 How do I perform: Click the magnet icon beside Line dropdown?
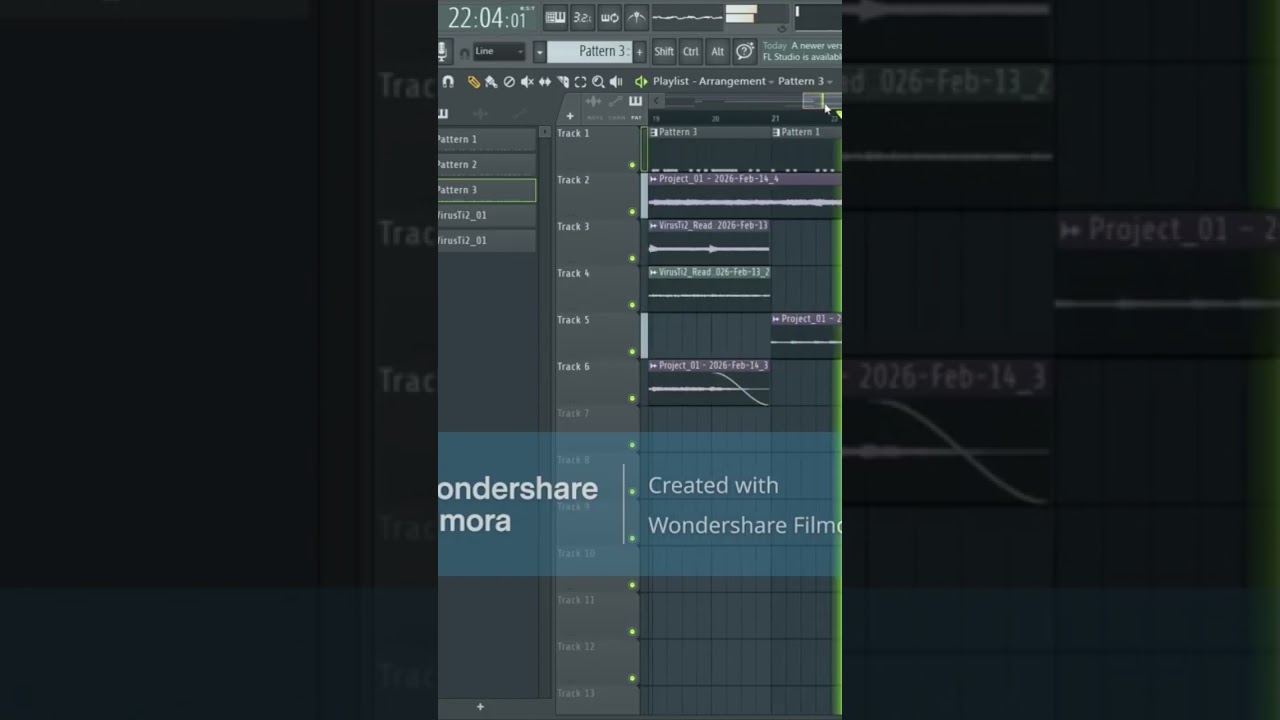point(464,52)
